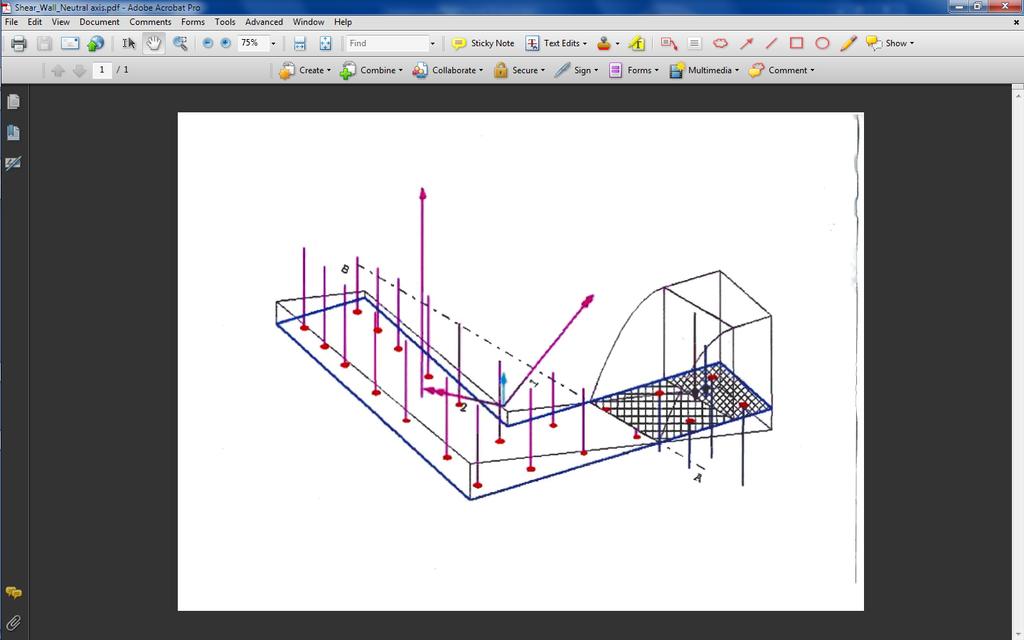Open the Create dropdown
1024x640 pixels.
click(x=305, y=71)
